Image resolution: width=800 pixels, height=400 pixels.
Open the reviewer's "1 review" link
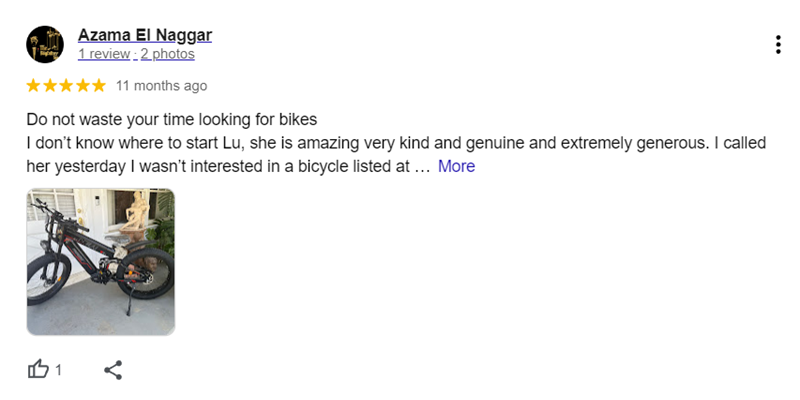[104, 54]
